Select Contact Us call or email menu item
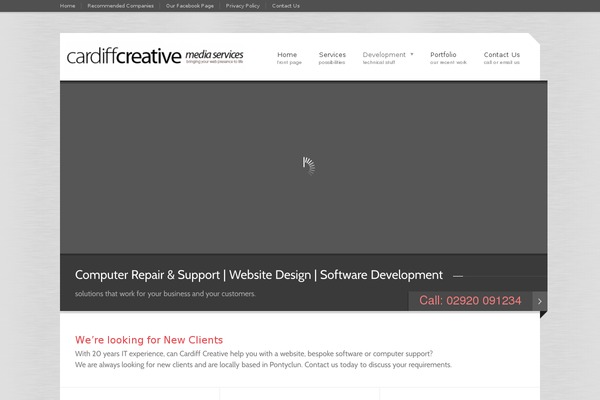600x400 pixels. 502,58
